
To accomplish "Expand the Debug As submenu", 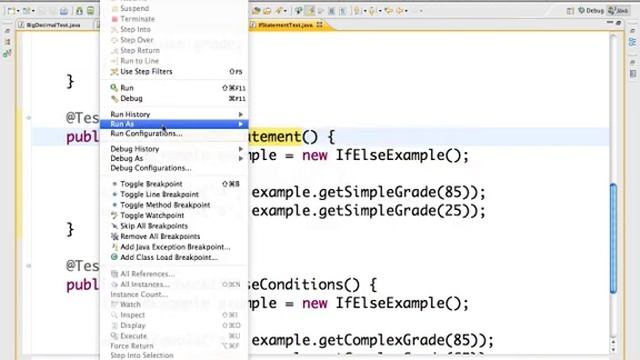I will click(174, 158).
